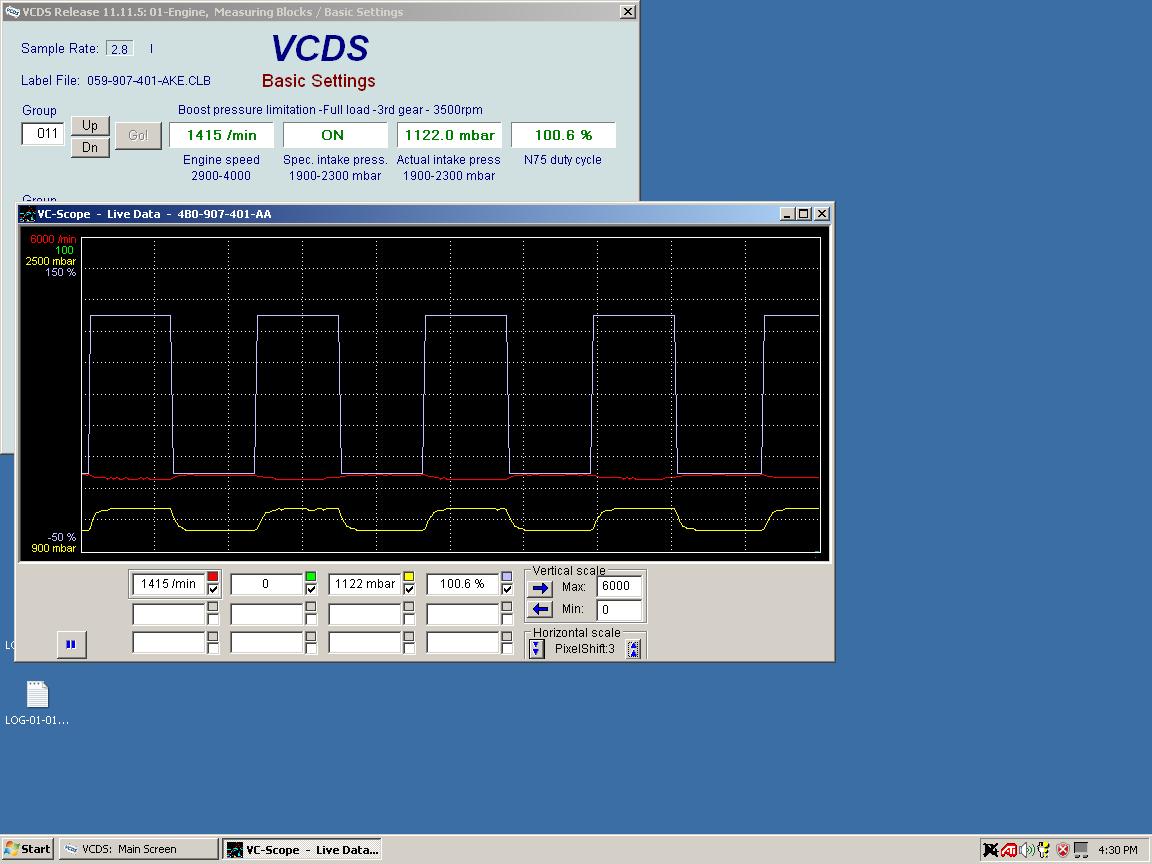Switch to VCDS: Main Screen taskbar item

pyautogui.click(x=138, y=849)
